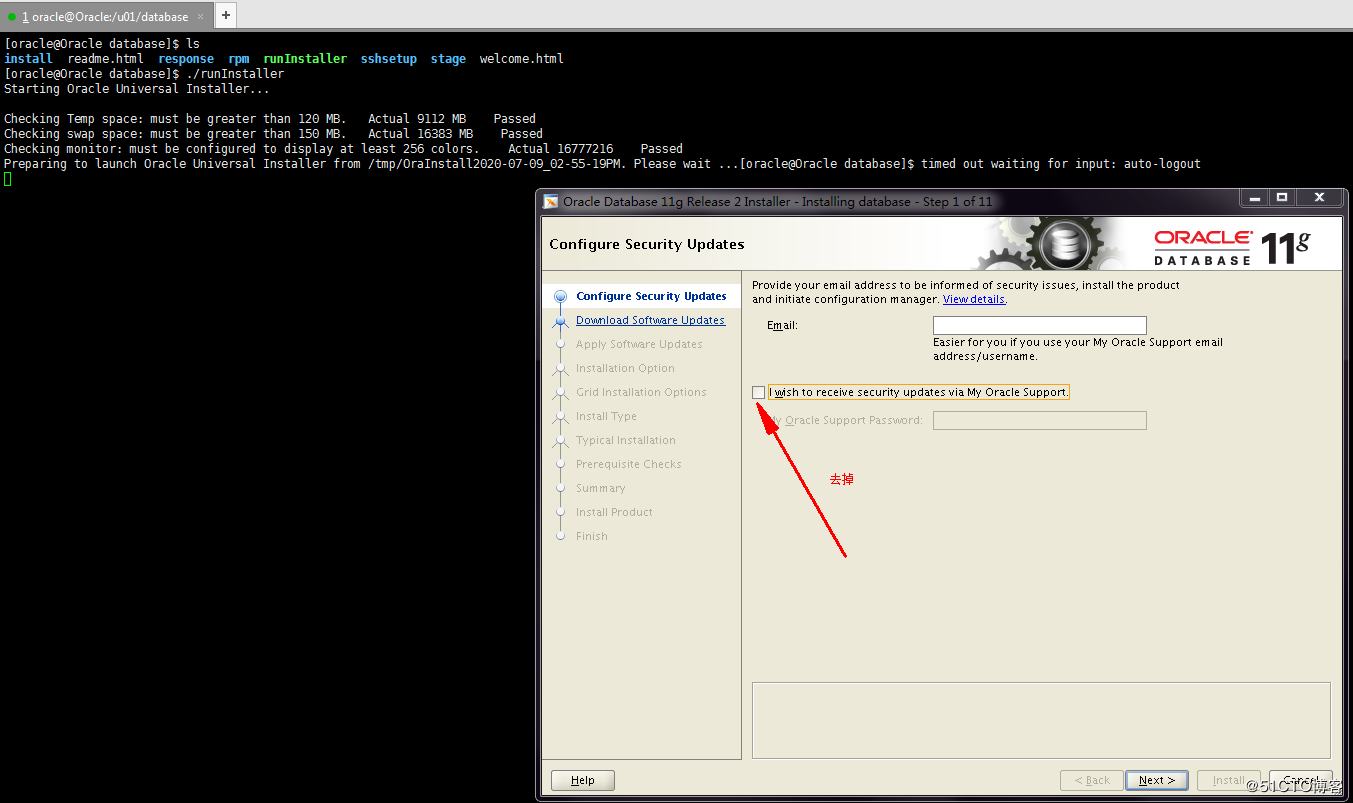Click the My Oracle Support Password field
Screen dimensions: 1353x803
click(x=1039, y=420)
